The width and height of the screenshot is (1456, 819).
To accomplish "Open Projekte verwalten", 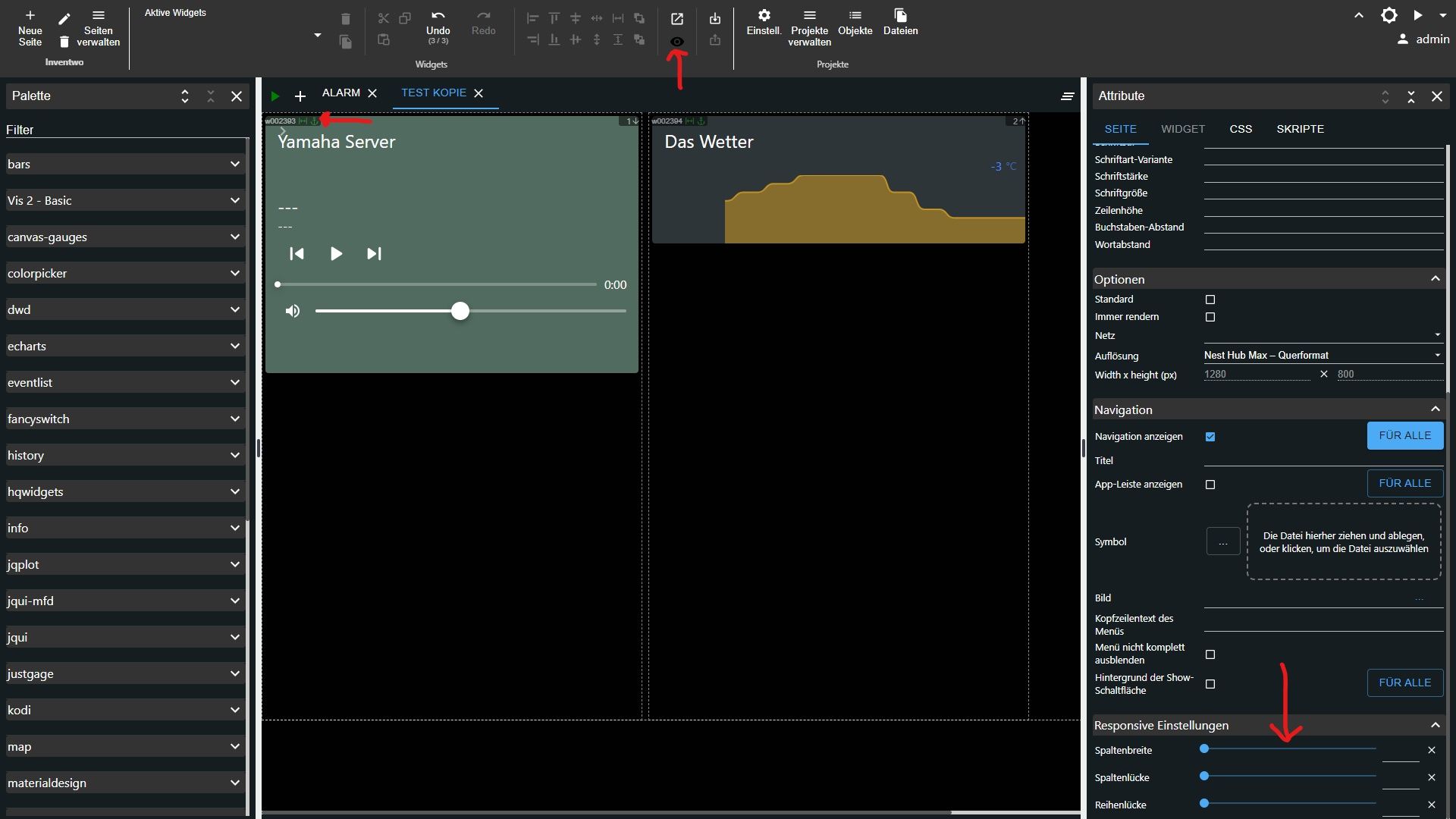I will click(x=809, y=28).
